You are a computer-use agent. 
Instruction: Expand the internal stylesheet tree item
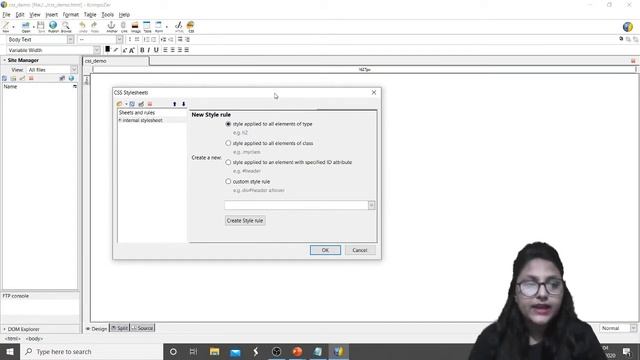[120, 120]
